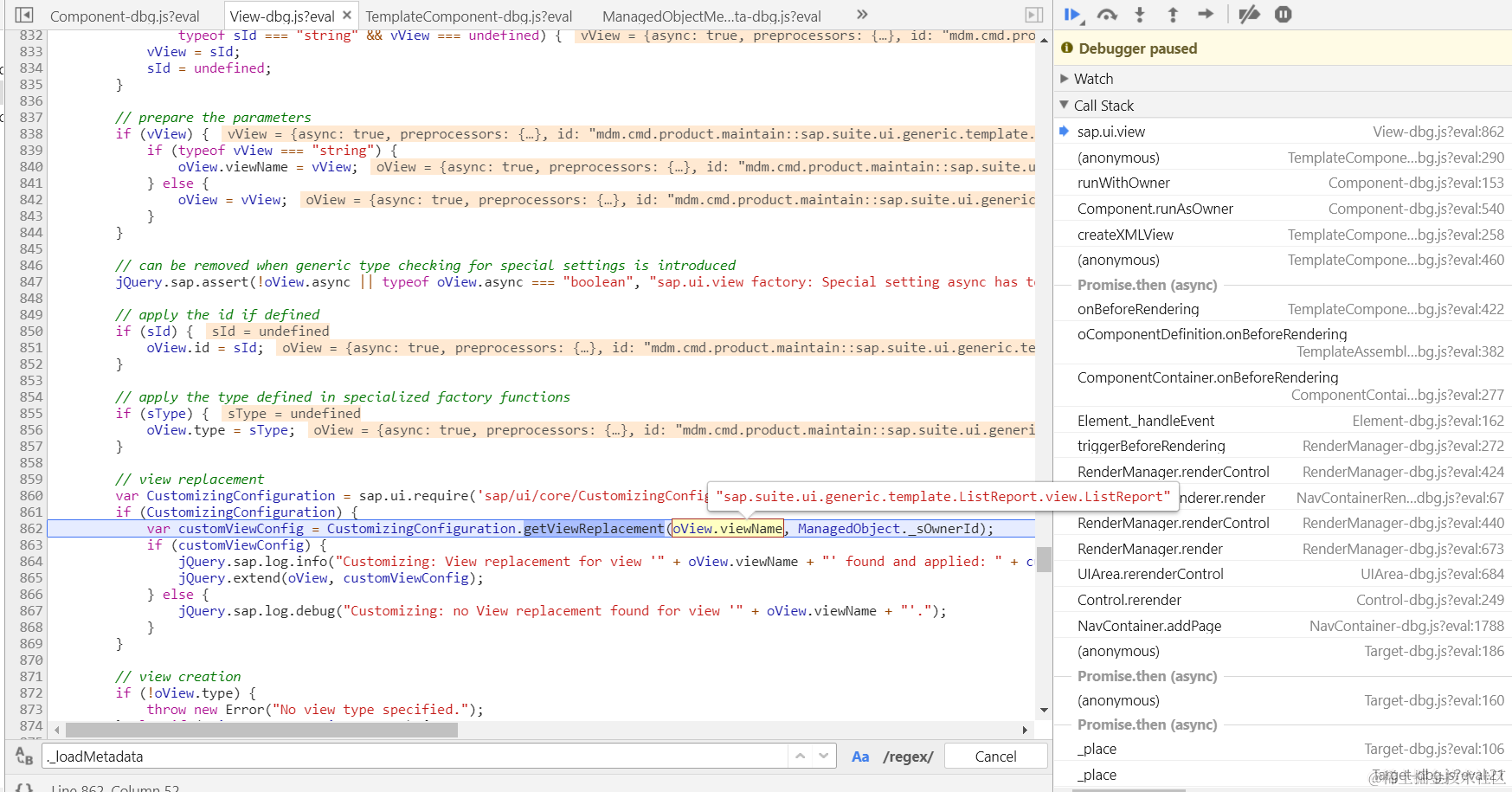
Task: Click the horizontal scrollbar thumb of the code editor
Action: 261,730
